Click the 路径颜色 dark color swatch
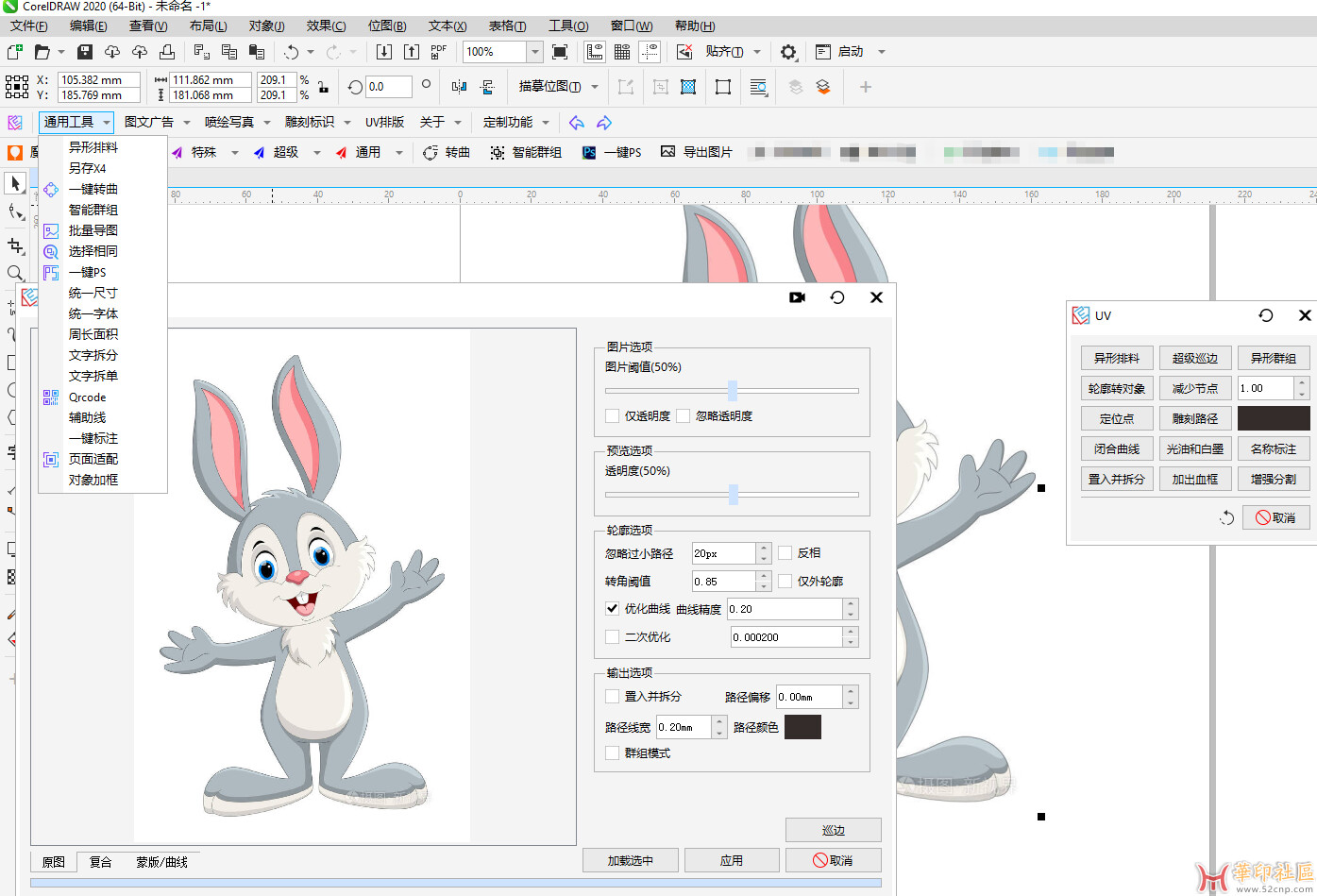 pos(802,727)
